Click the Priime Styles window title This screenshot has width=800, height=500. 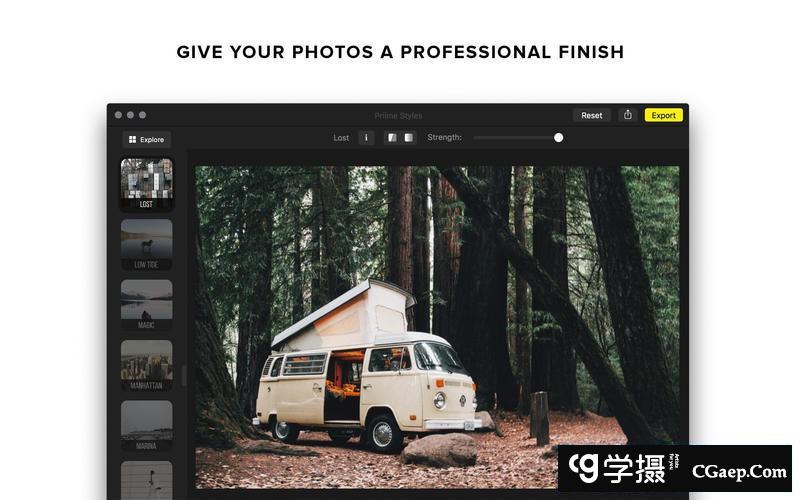[x=398, y=116]
